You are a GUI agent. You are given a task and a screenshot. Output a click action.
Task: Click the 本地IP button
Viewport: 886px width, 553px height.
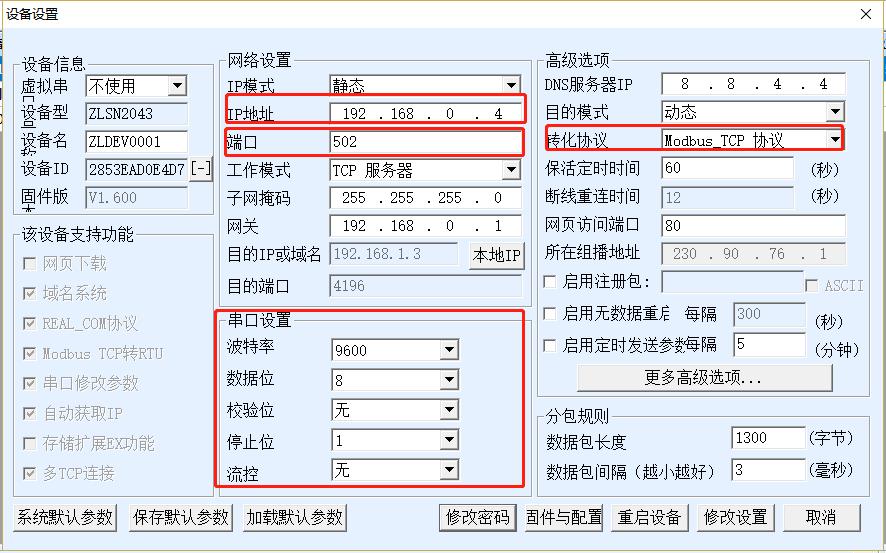tap(496, 256)
